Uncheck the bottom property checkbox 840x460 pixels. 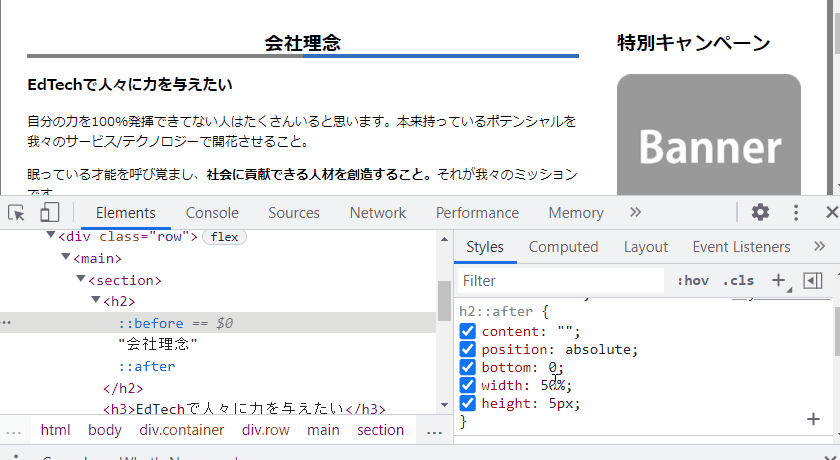pos(467,367)
